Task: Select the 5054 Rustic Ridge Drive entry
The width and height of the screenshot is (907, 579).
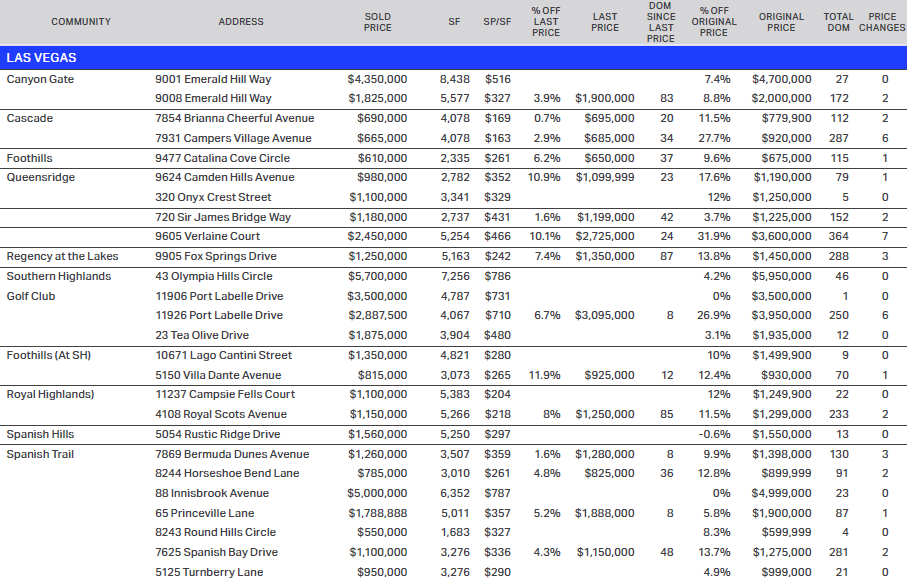Action: tap(212, 433)
